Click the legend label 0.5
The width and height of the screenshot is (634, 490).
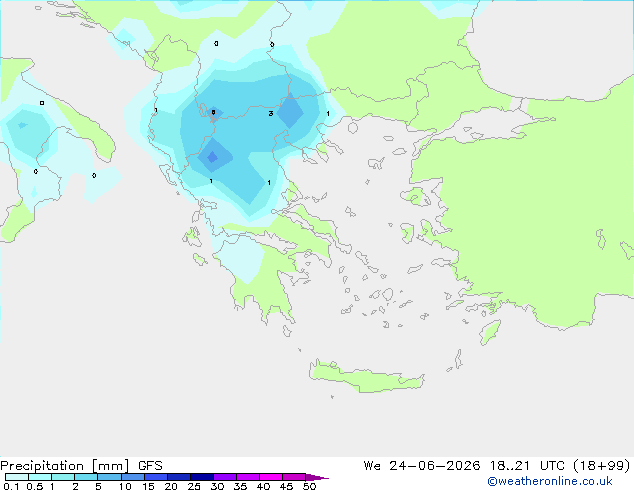point(35,486)
